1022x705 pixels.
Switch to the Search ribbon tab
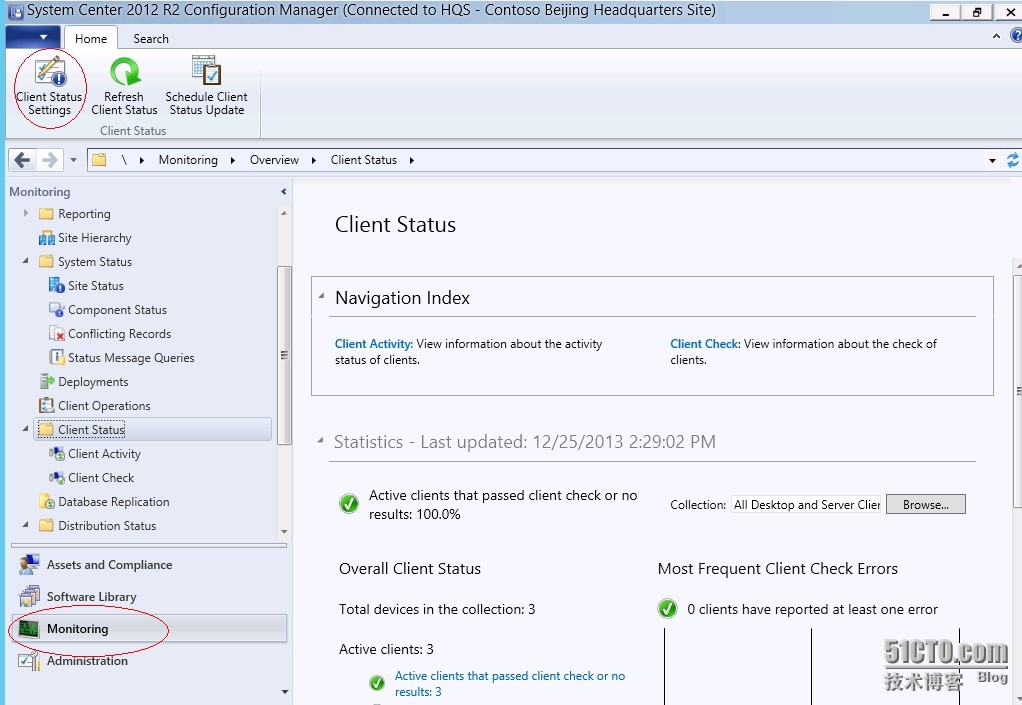[x=151, y=38]
